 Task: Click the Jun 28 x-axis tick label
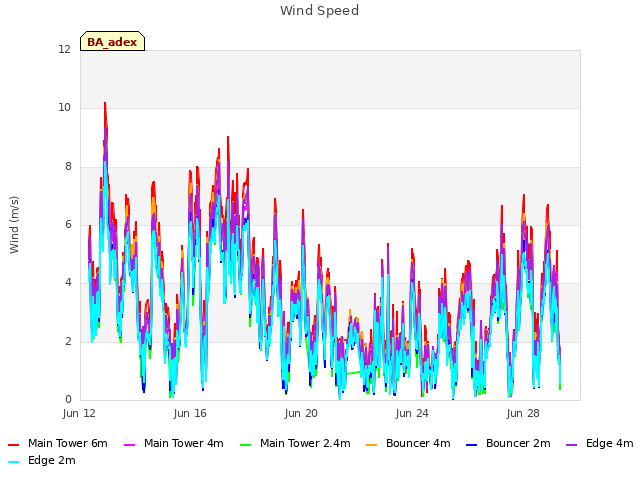point(523,413)
